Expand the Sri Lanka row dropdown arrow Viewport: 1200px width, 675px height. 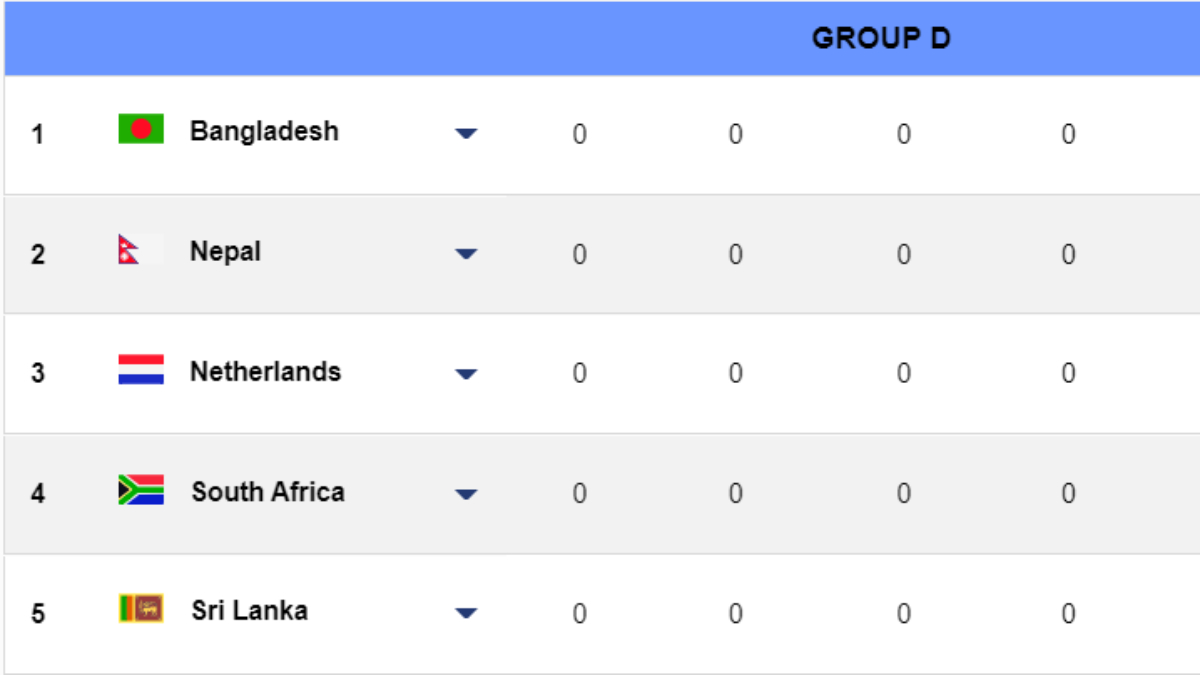coord(466,613)
